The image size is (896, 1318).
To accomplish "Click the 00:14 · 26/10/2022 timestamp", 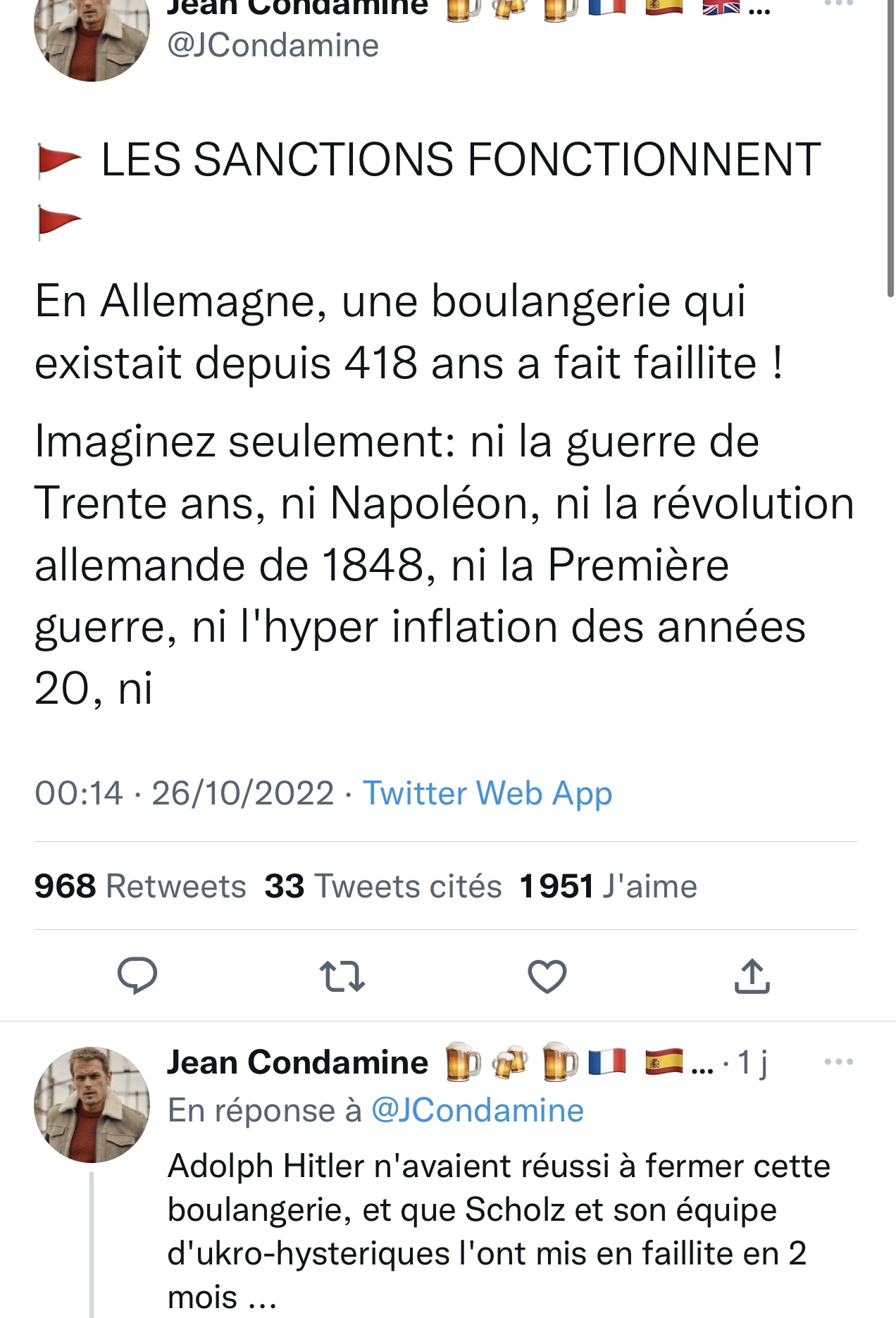I will click(184, 793).
